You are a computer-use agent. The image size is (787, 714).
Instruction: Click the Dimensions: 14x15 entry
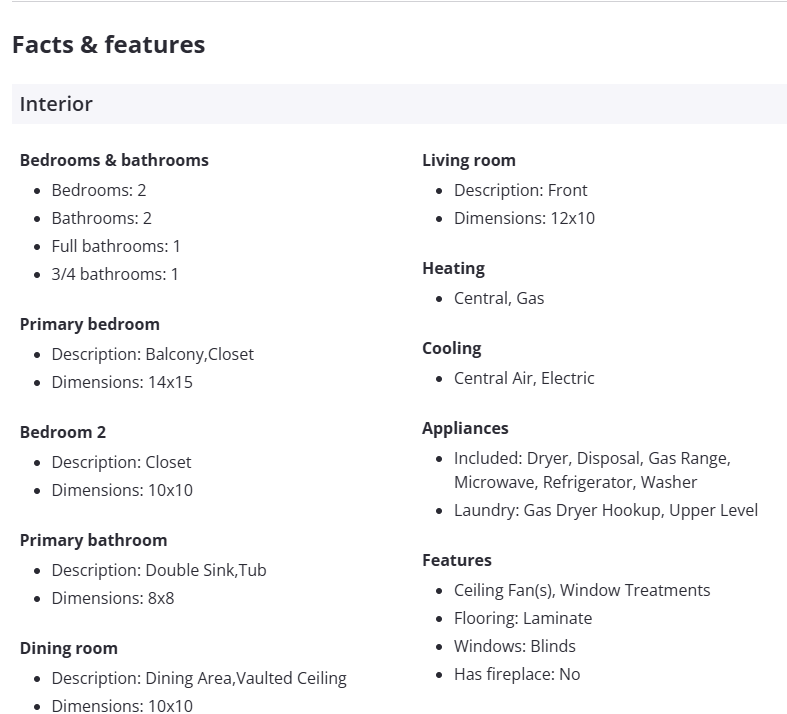click(122, 382)
